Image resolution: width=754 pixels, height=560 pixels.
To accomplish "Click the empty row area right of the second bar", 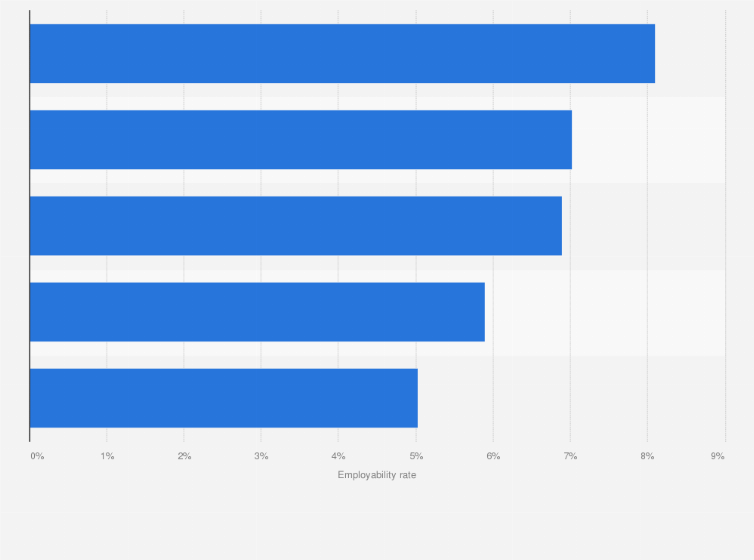I will pyautogui.click(x=648, y=140).
